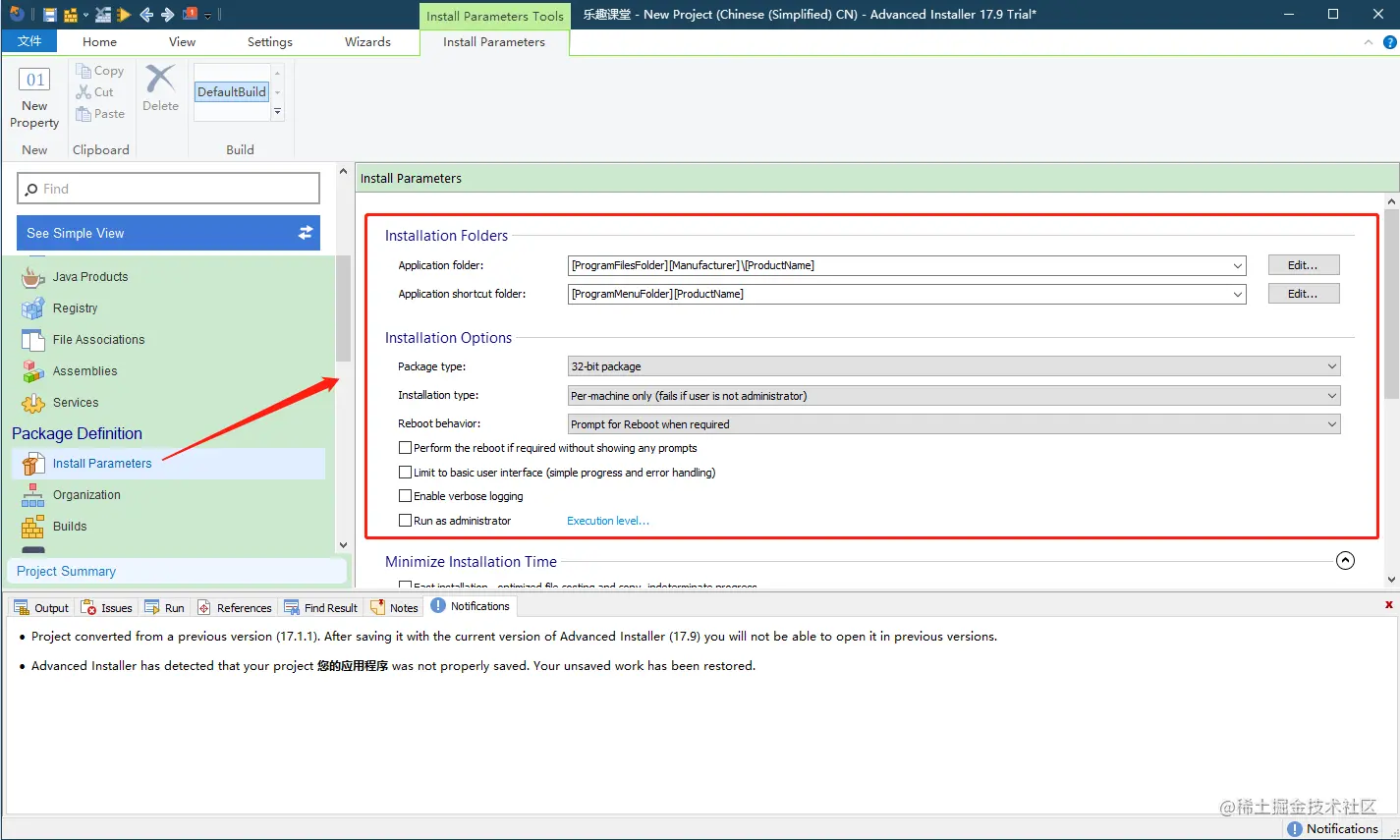Click the Execution level link

607,521
